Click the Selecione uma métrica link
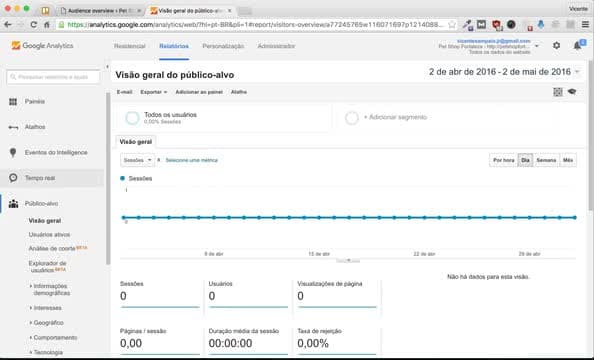The image size is (594, 360). click(x=192, y=160)
